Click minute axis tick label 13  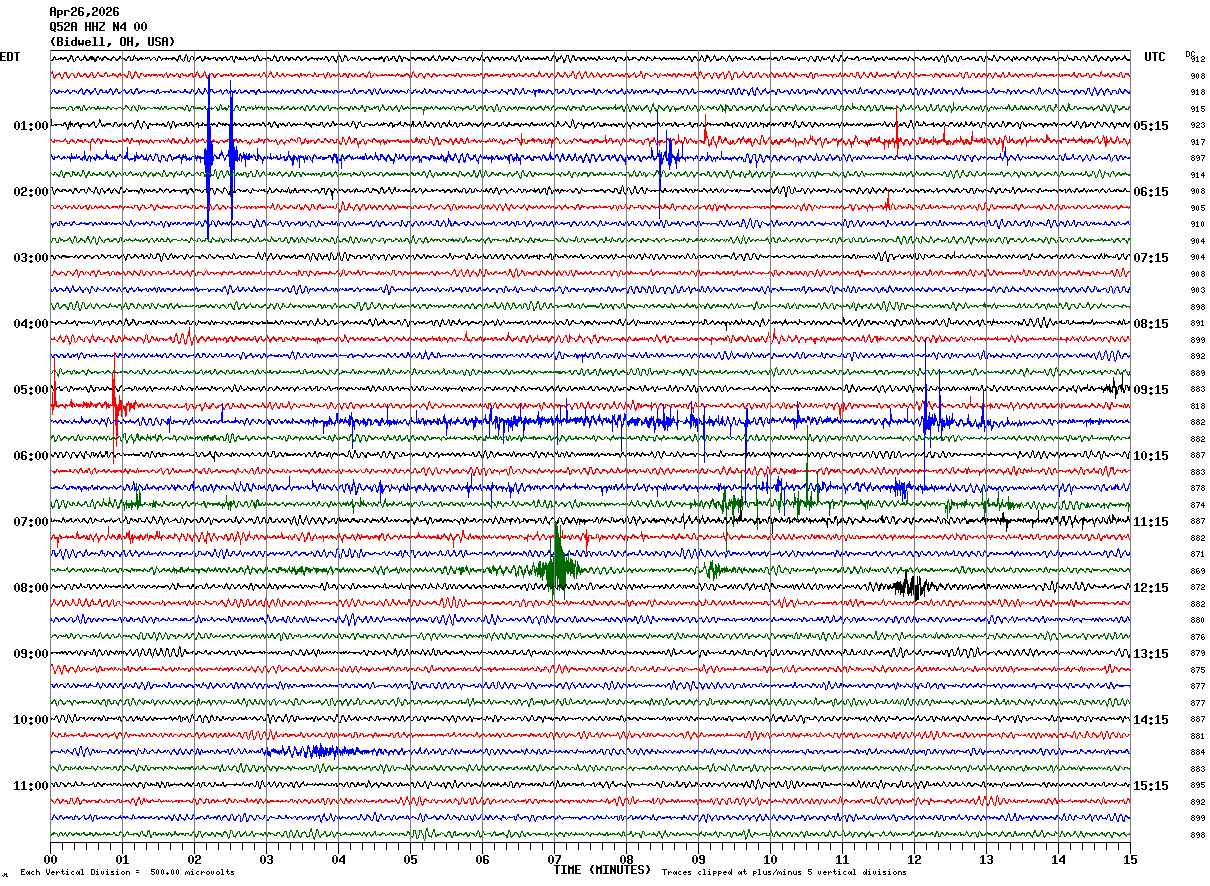point(986,859)
